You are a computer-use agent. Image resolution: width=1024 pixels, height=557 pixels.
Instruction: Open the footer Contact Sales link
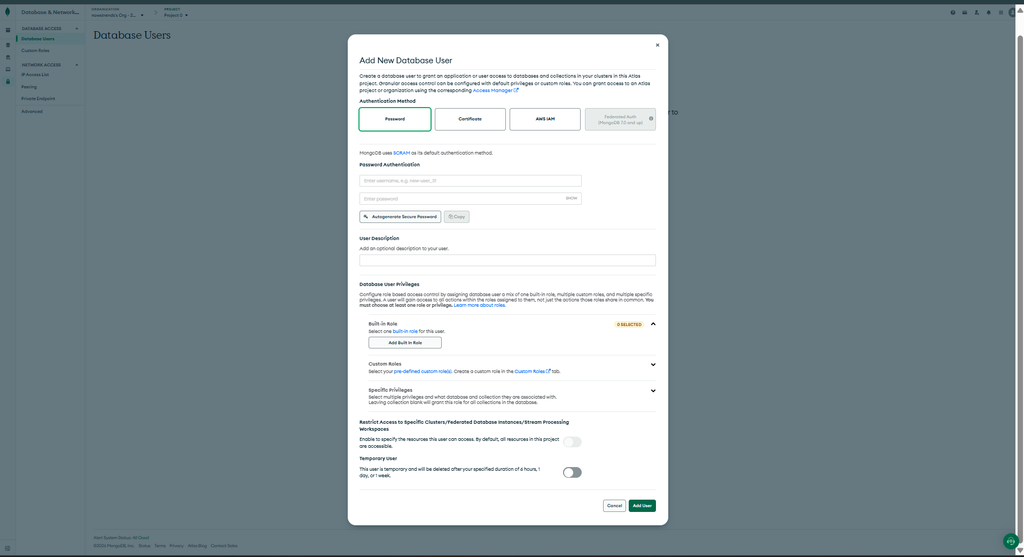click(224, 546)
